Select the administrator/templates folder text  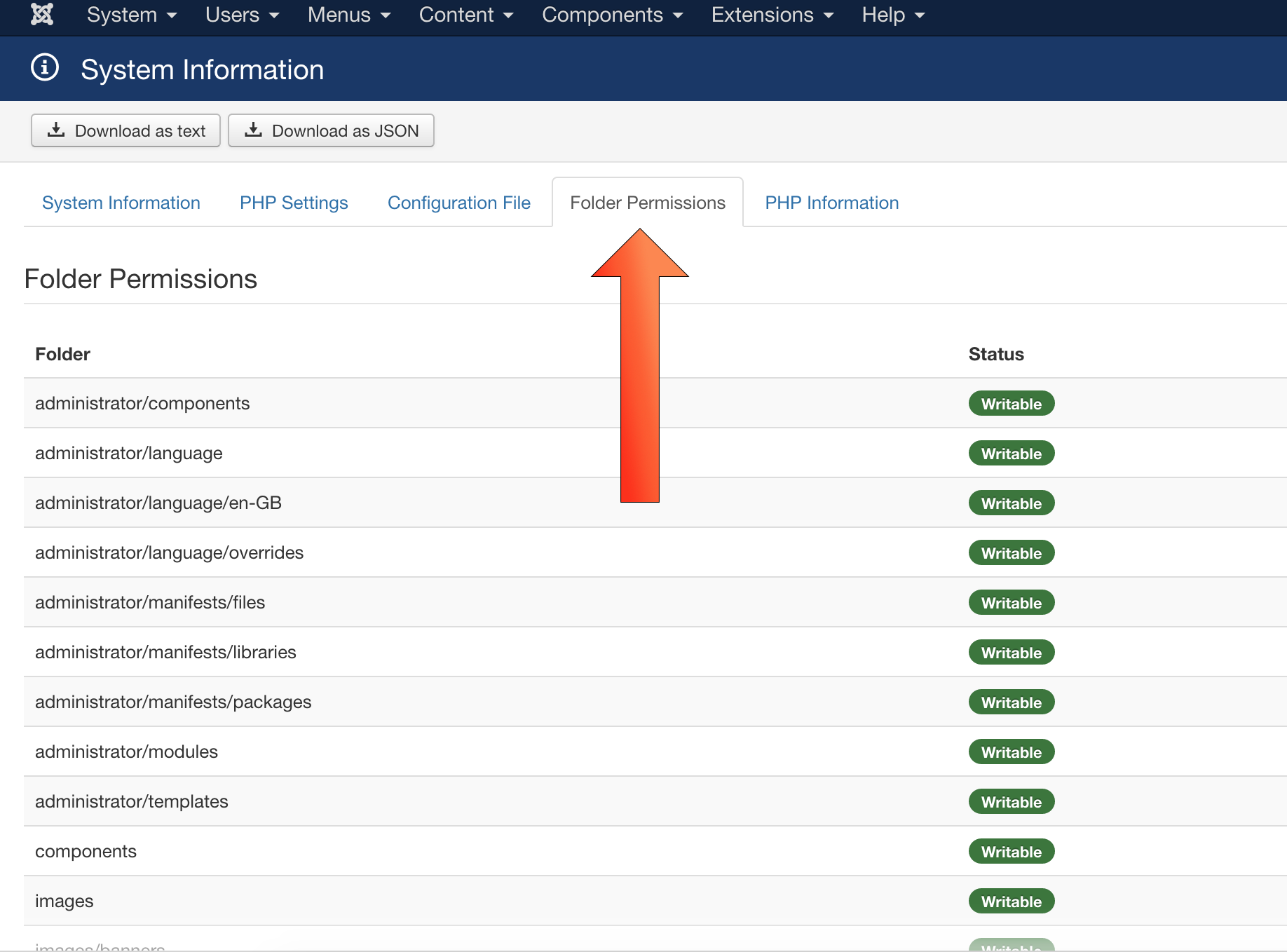pyautogui.click(x=132, y=801)
